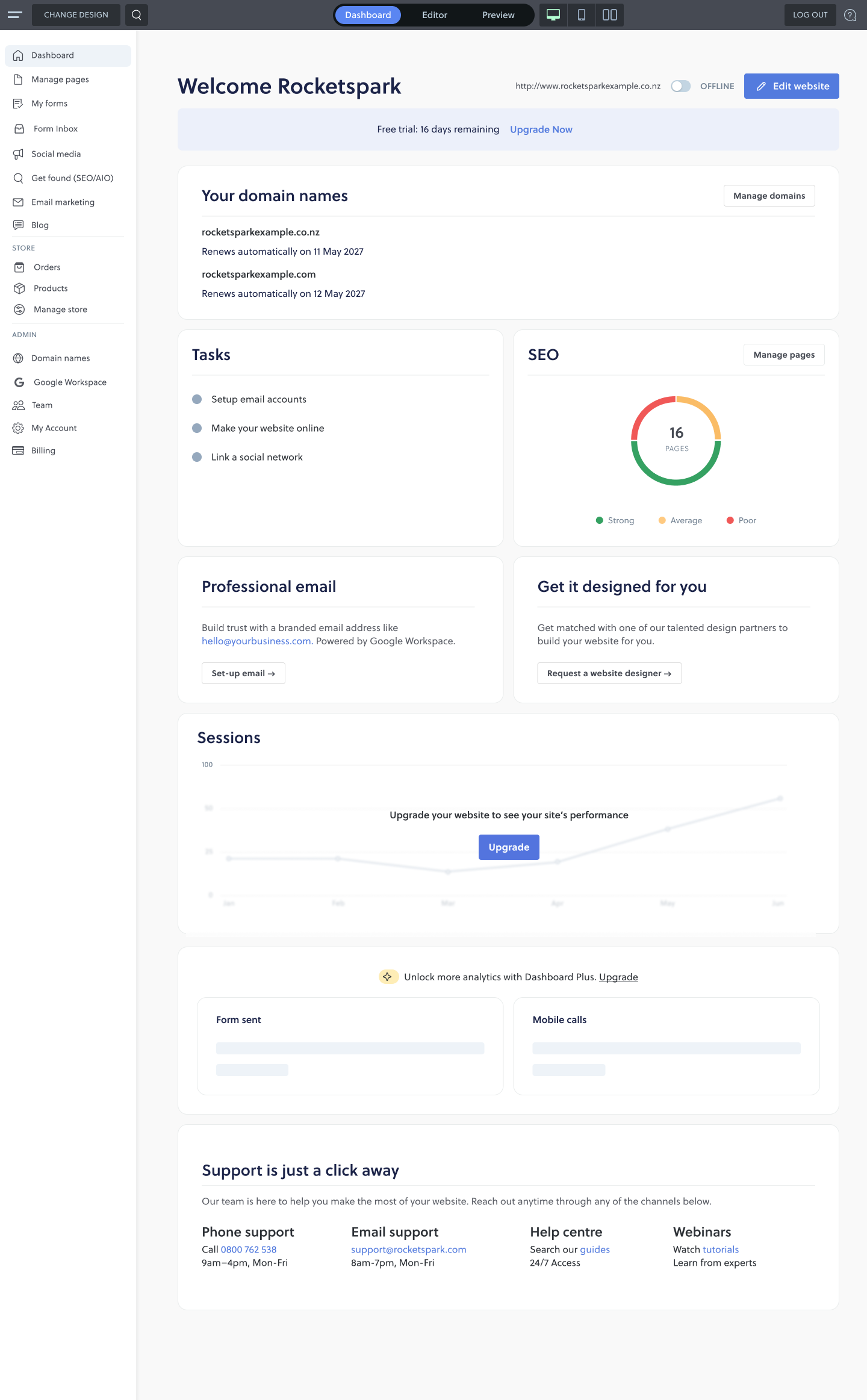867x1400 pixels.
Task: Click the Team people icon
Action: [x=18, y=405]
